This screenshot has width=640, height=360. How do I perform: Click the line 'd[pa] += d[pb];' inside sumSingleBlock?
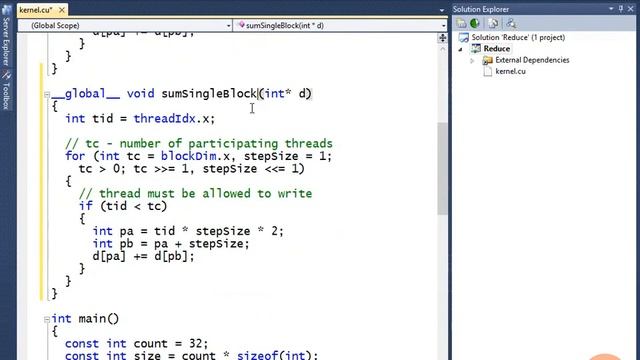[x=143, y=256]
